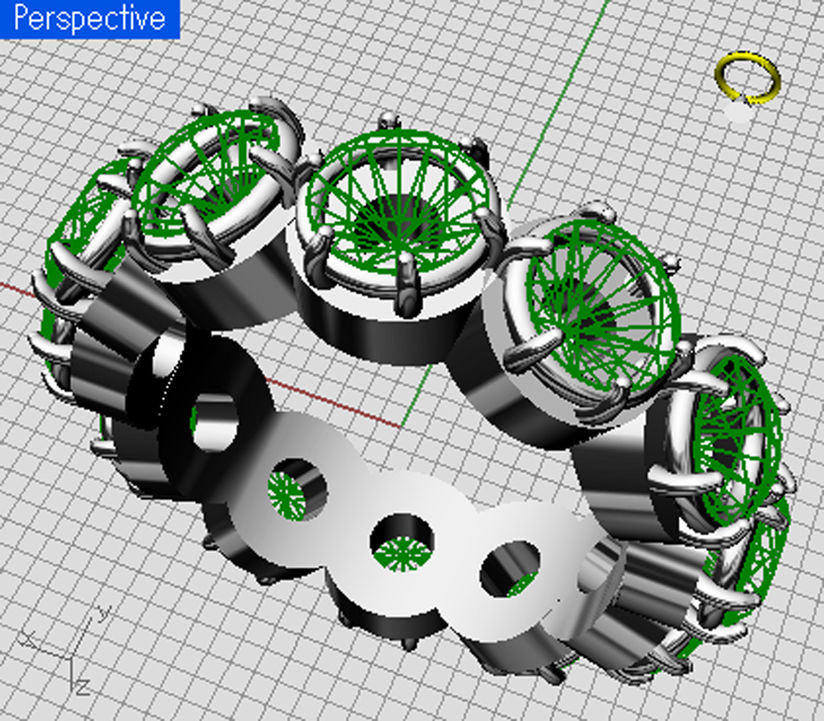Click the rightmost hole in lower bezels
824x721 pixels.
pyautogui.click(x=512, y=570)
